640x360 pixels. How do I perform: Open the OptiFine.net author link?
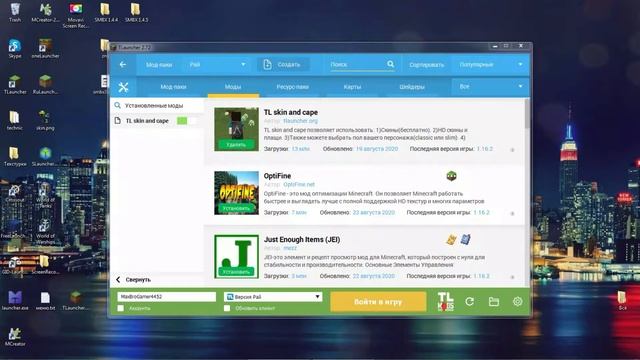(x=299, y=184)
